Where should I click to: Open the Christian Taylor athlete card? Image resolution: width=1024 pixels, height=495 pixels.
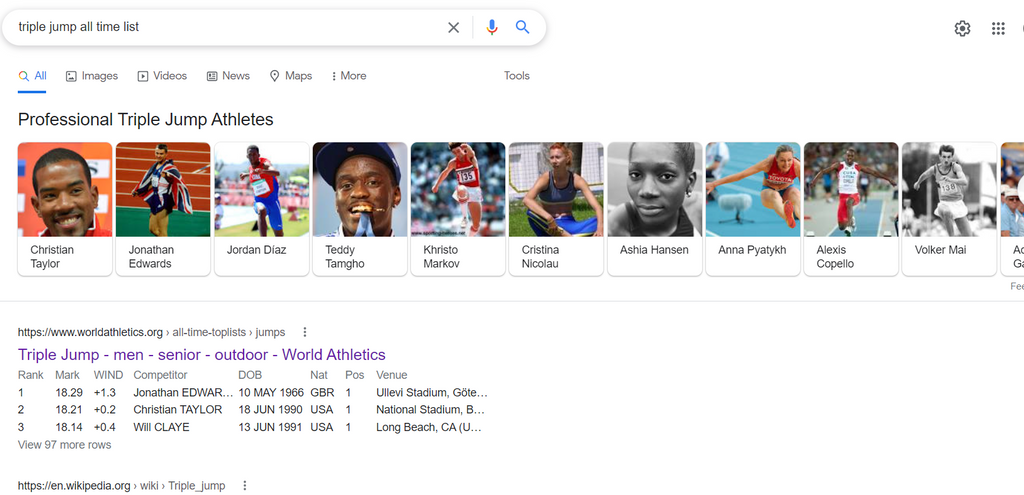(65, 209)
